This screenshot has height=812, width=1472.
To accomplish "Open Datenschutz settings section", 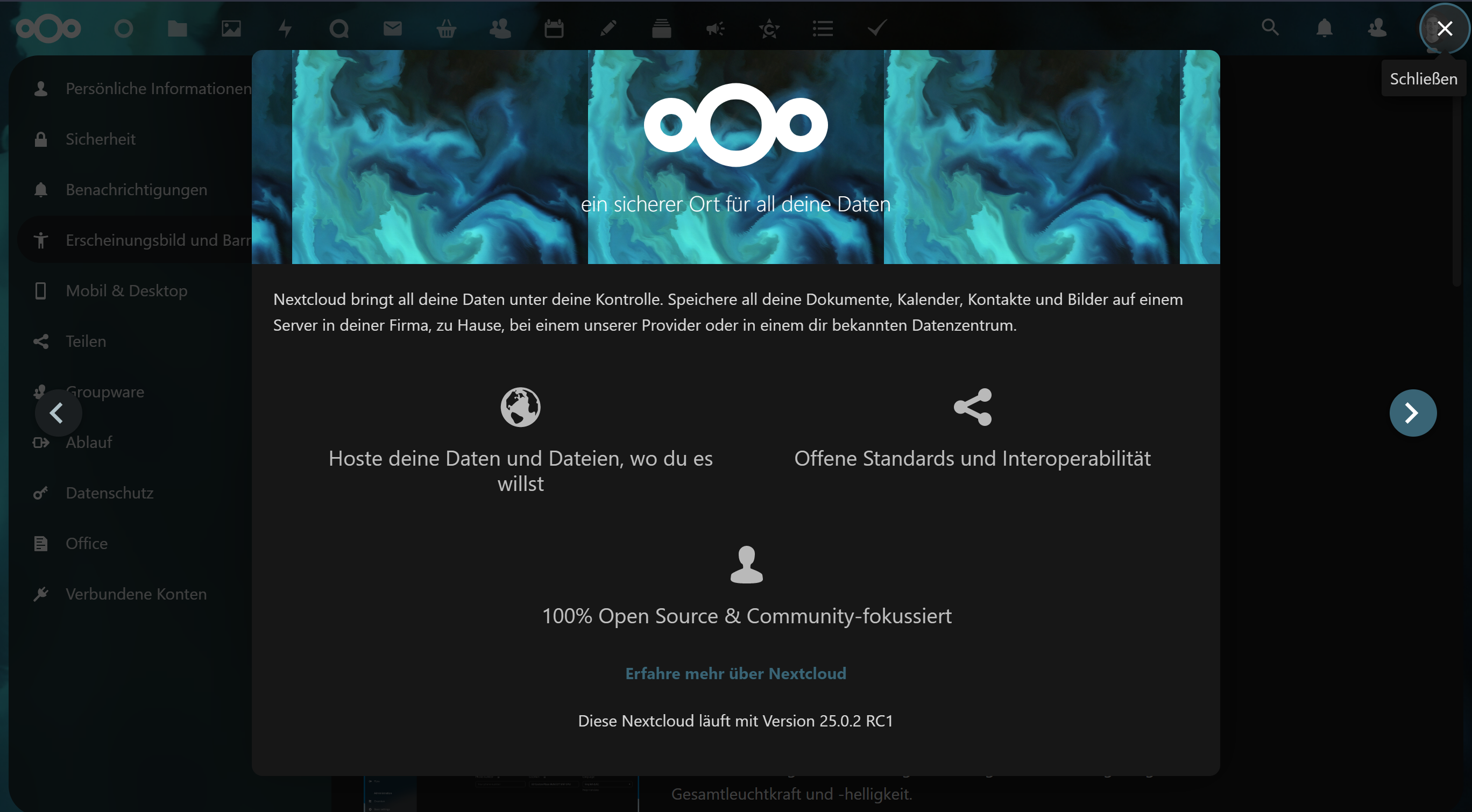I will click(x=109, y=493).
